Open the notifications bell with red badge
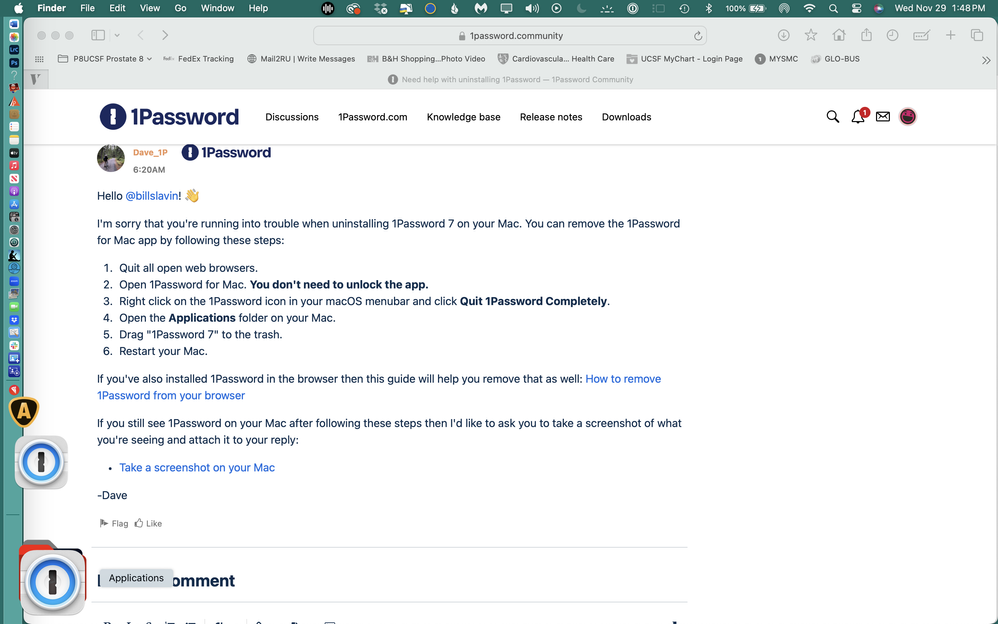 coord(858,117)
